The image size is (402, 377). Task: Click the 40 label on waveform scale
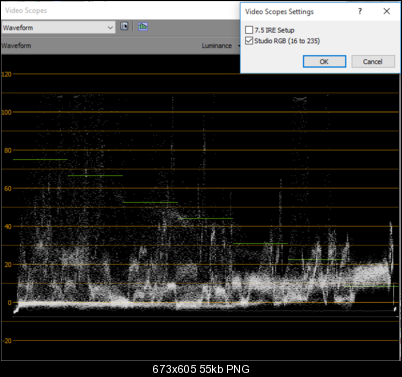tap(8, 227)
